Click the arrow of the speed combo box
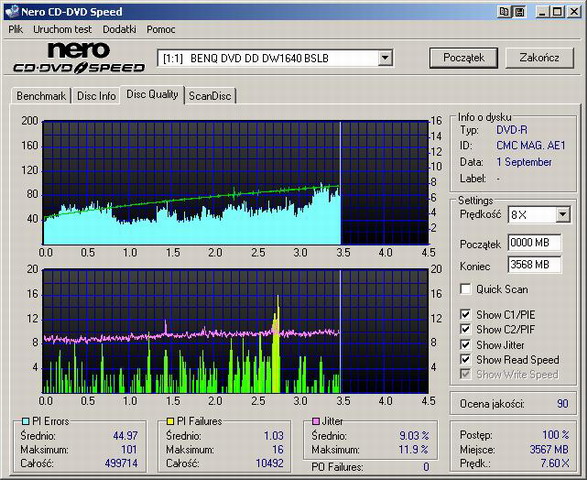The width and height of the screenshot is (587, 480). click(x=563, y=215)
